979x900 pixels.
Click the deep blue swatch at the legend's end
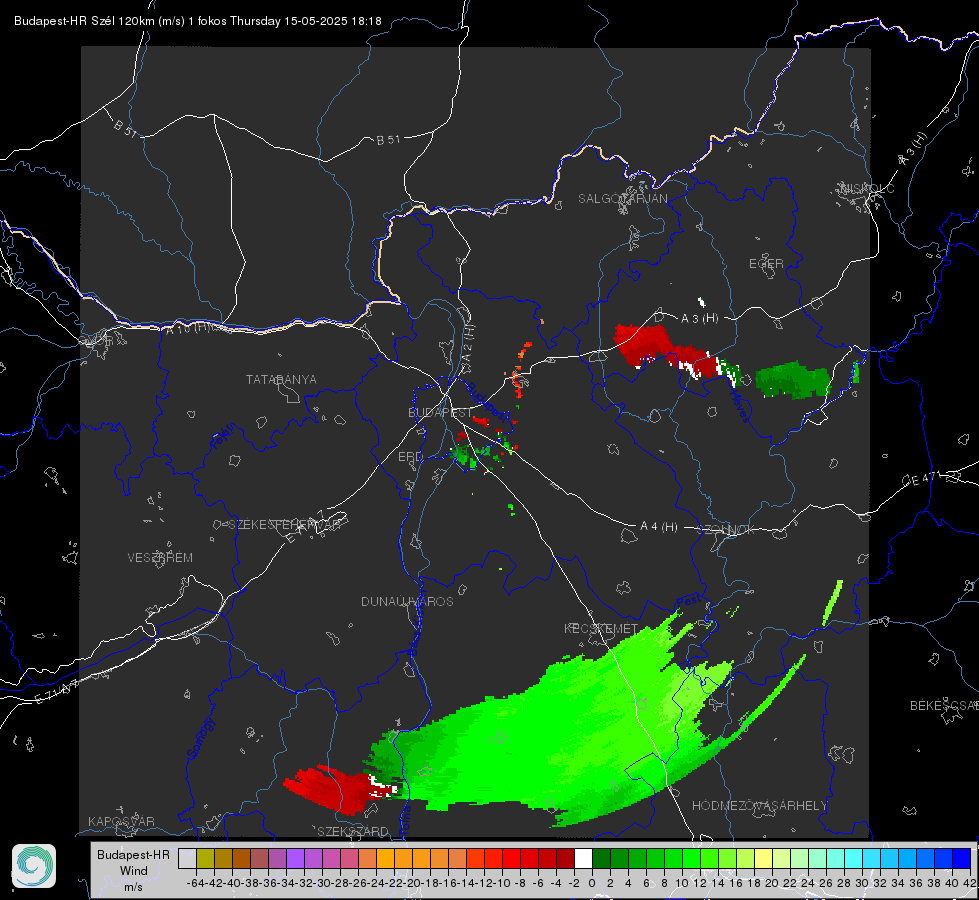point(962,858)
